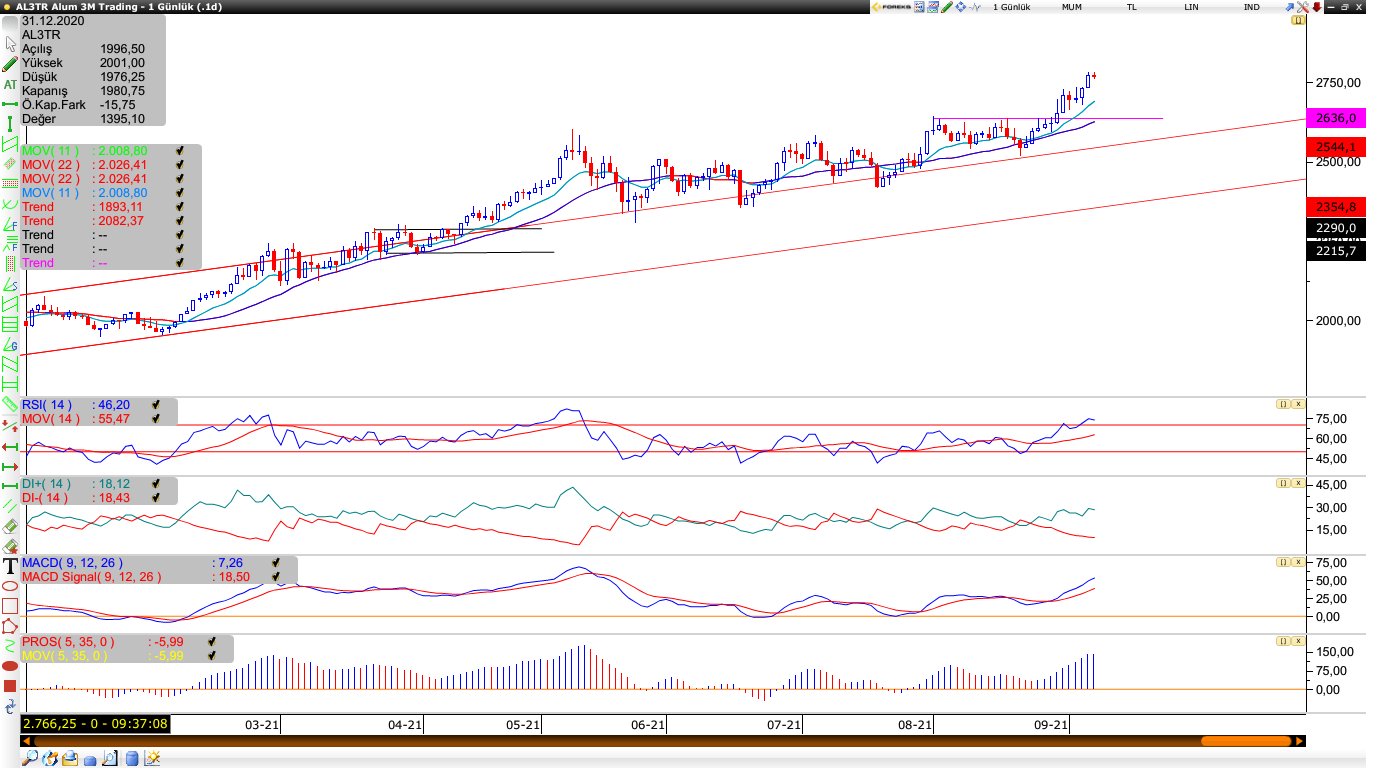Click the yellow button of RSI pane
The height and width of the screenshot is (768, 1380).
[x=1282, y=404]
